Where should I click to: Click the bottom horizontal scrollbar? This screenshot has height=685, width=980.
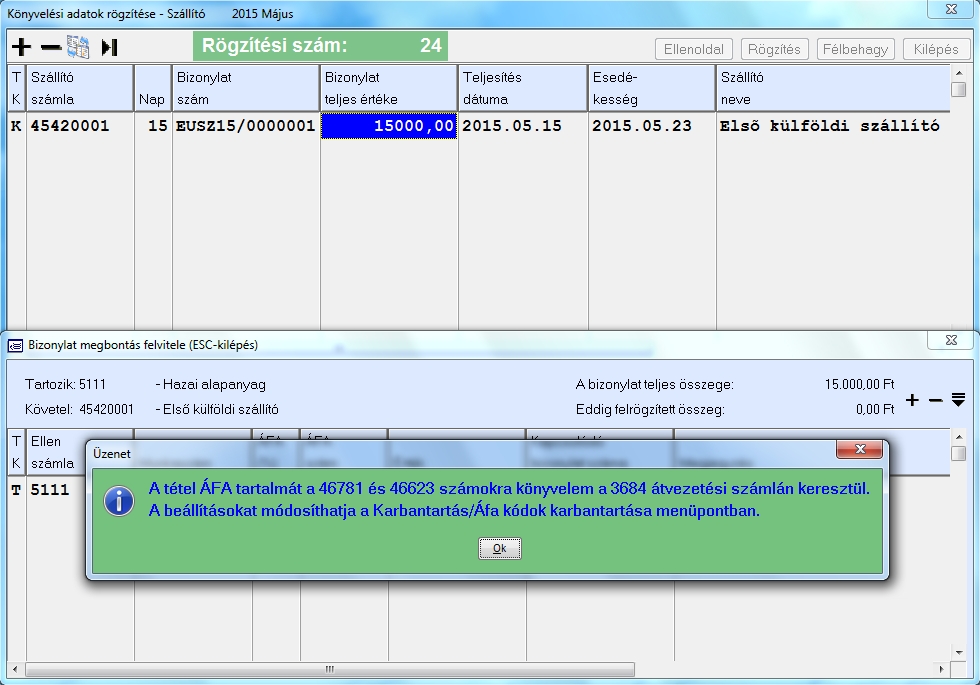pos(330,669)
